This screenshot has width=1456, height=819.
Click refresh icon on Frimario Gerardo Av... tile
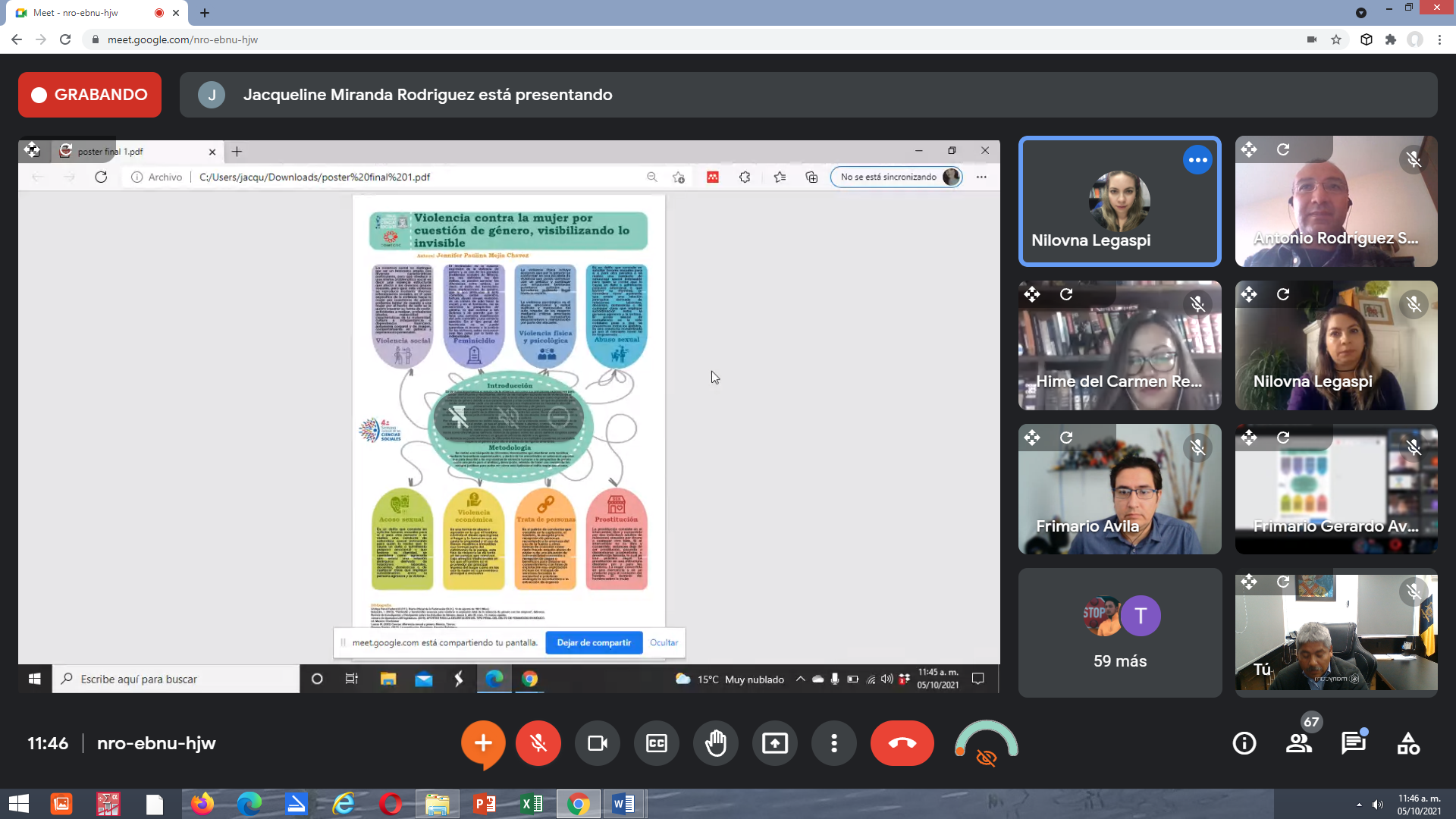1283,438
